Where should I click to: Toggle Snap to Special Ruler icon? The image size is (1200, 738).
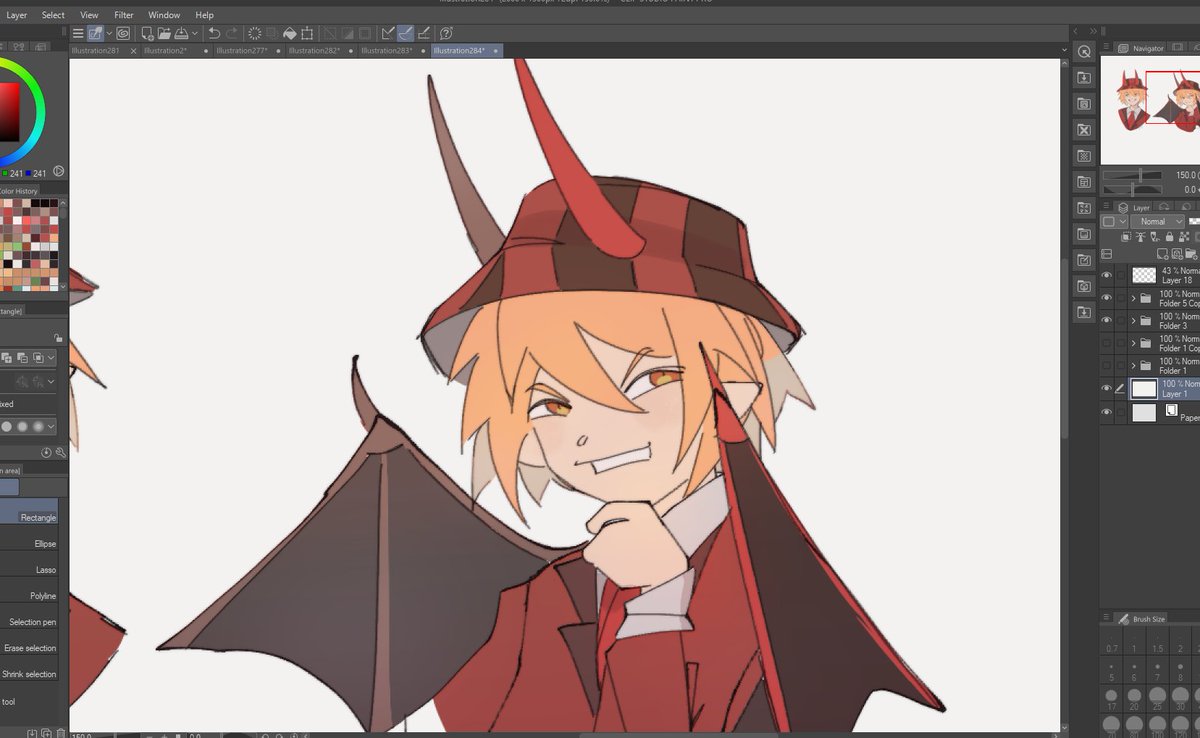click(406, 33)
